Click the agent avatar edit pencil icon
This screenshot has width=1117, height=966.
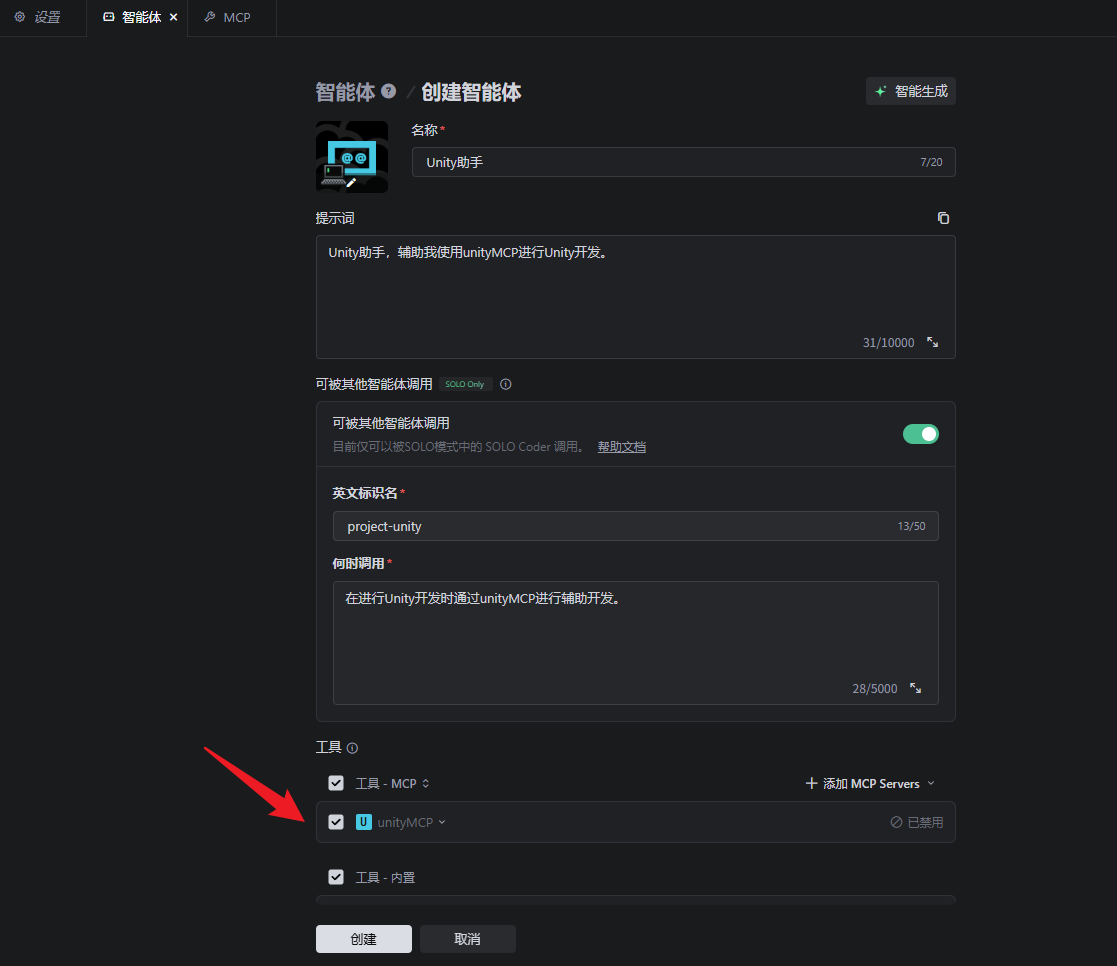coord(351,182)
